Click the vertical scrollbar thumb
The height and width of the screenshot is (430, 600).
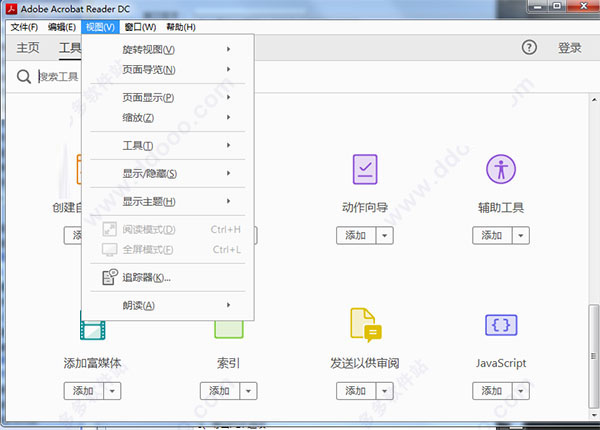tap(593, 357)
